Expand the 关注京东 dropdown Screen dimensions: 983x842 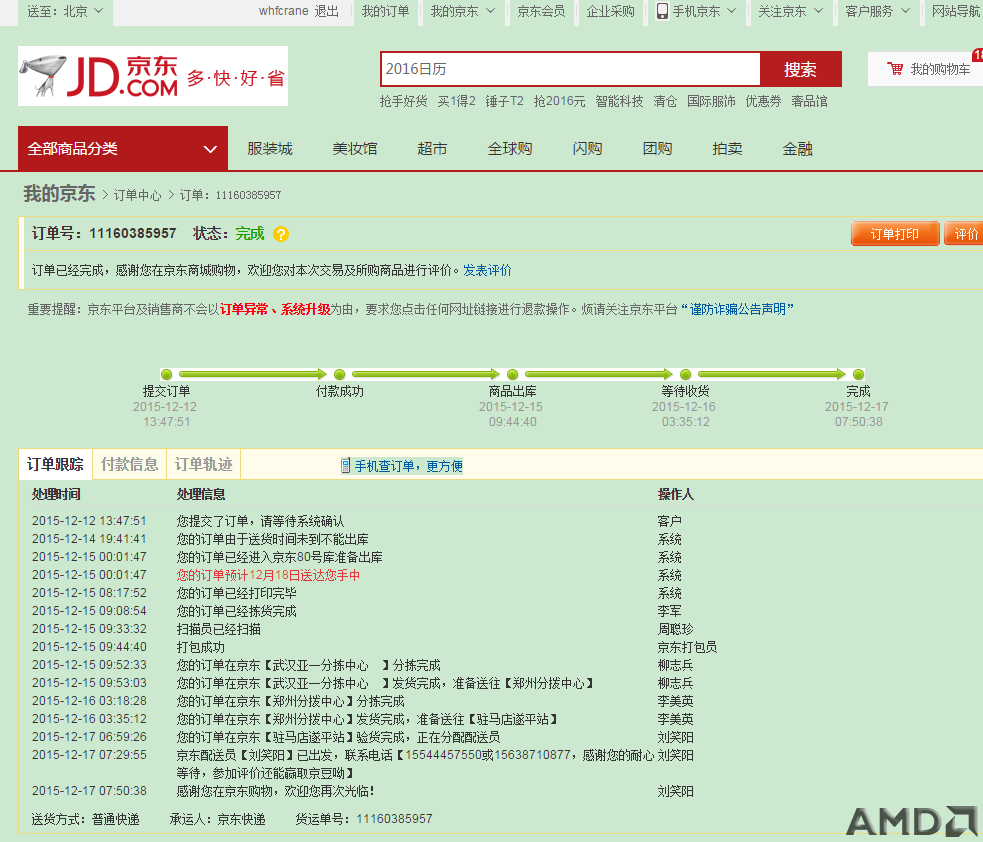tap(790, 11)
